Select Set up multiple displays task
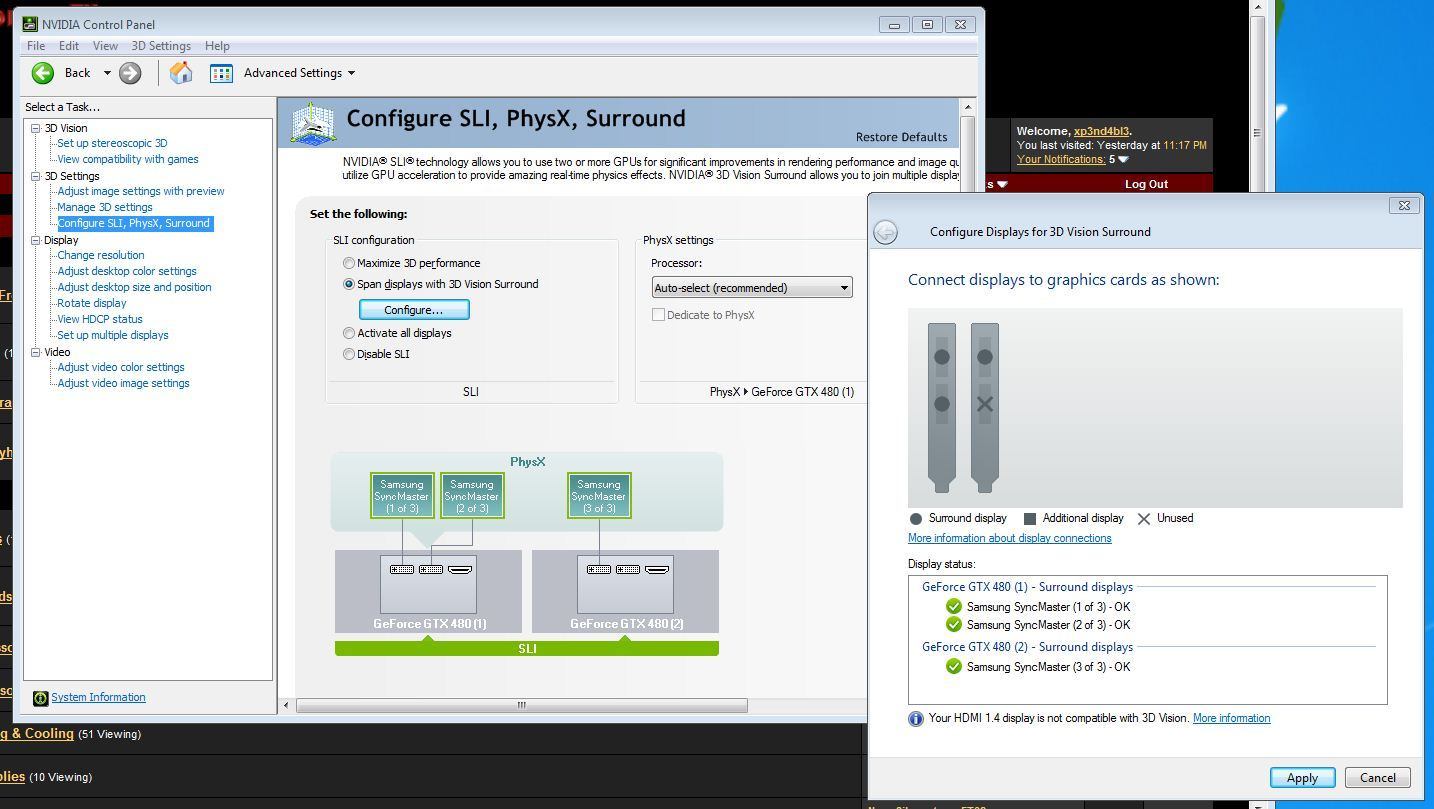This screenshot has height=809, width=1434. pyautogui.click(x=113, y=335)
